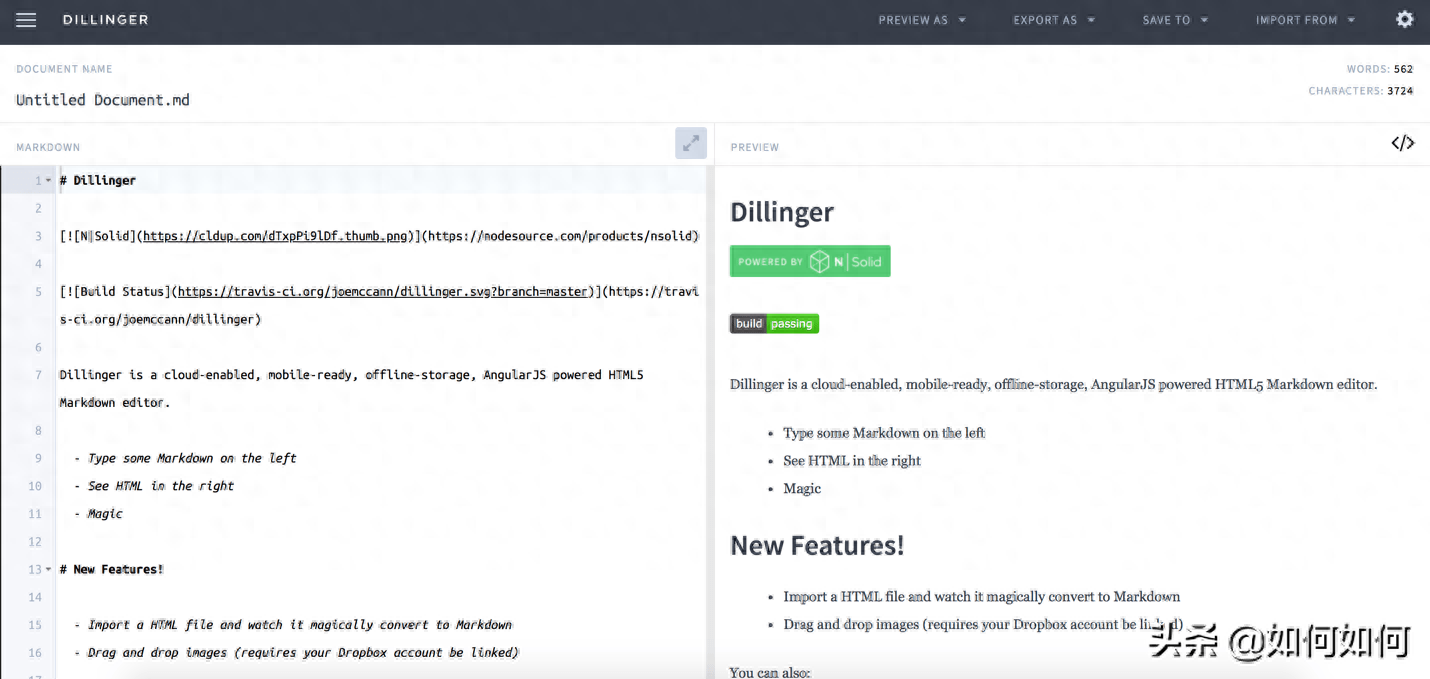This screenshot has height=679, width=1430.
Task: Open the Preview As dropdown
Action: 922,20
